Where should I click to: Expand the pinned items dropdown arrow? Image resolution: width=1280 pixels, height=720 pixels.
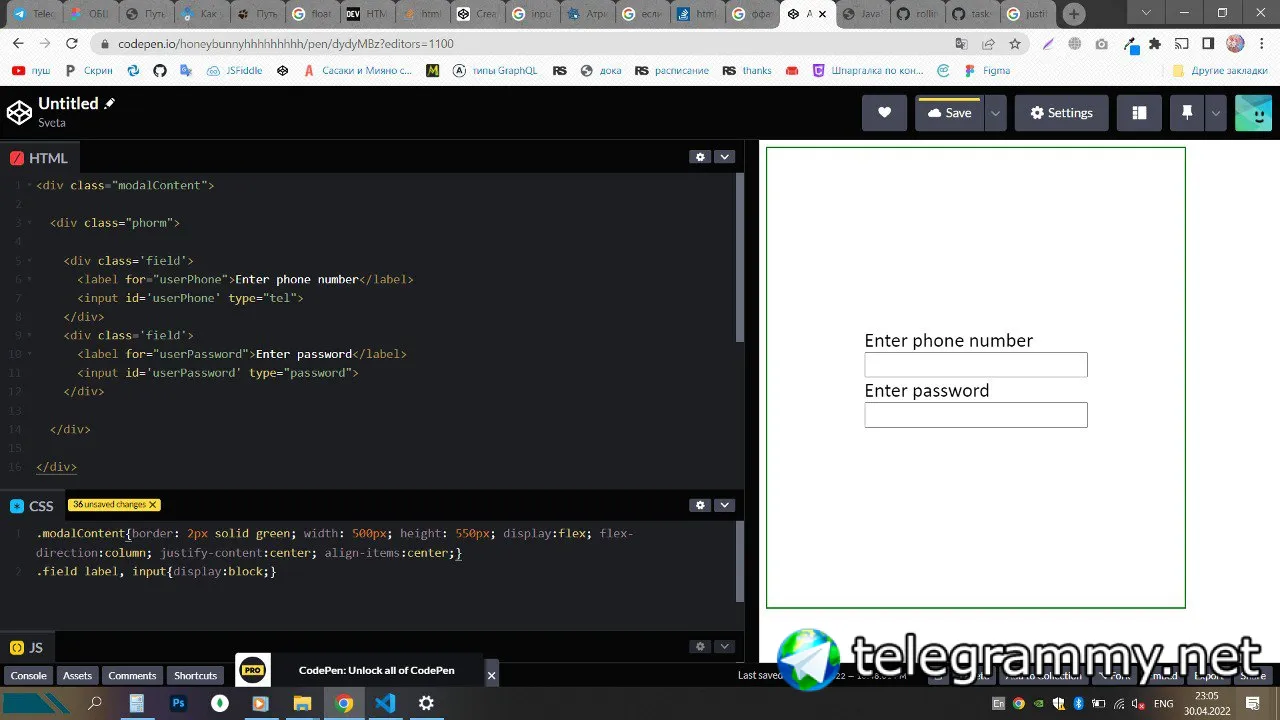click(x=1216, y=113)
